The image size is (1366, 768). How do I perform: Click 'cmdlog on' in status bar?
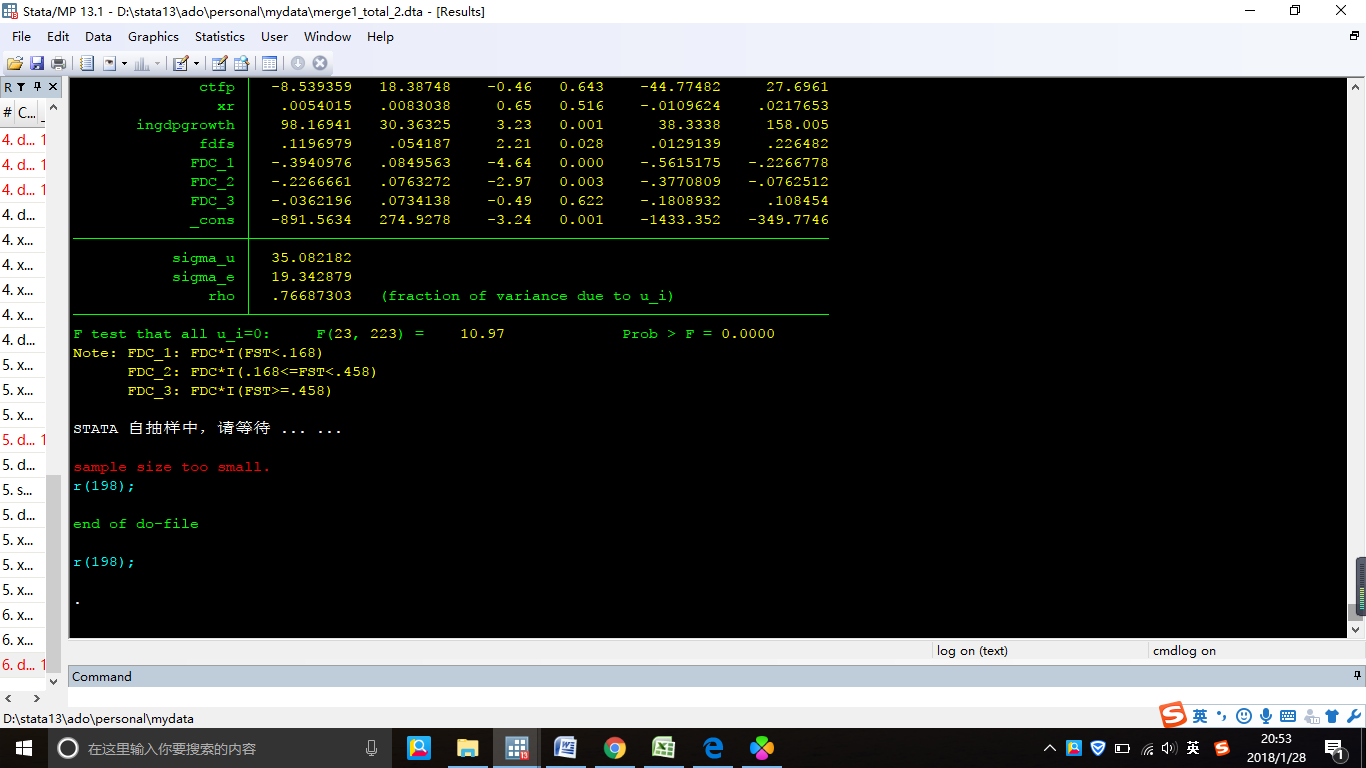click(1184, 651)
